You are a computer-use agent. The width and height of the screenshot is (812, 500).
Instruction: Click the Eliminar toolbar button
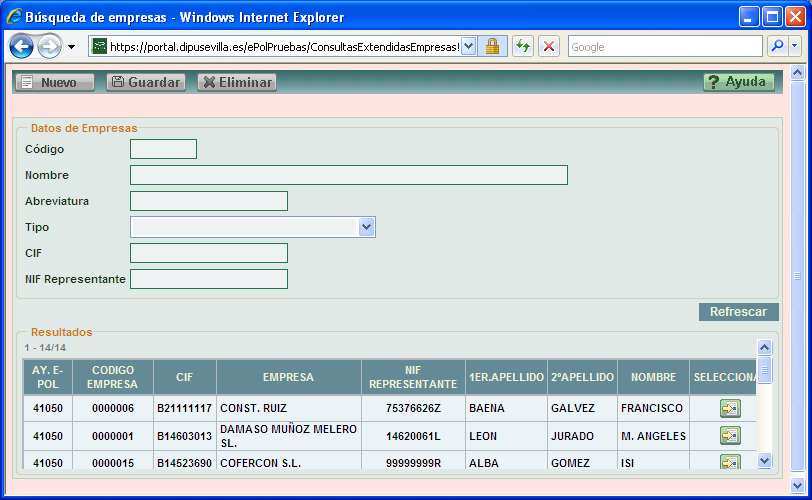[x=237, y=82]
